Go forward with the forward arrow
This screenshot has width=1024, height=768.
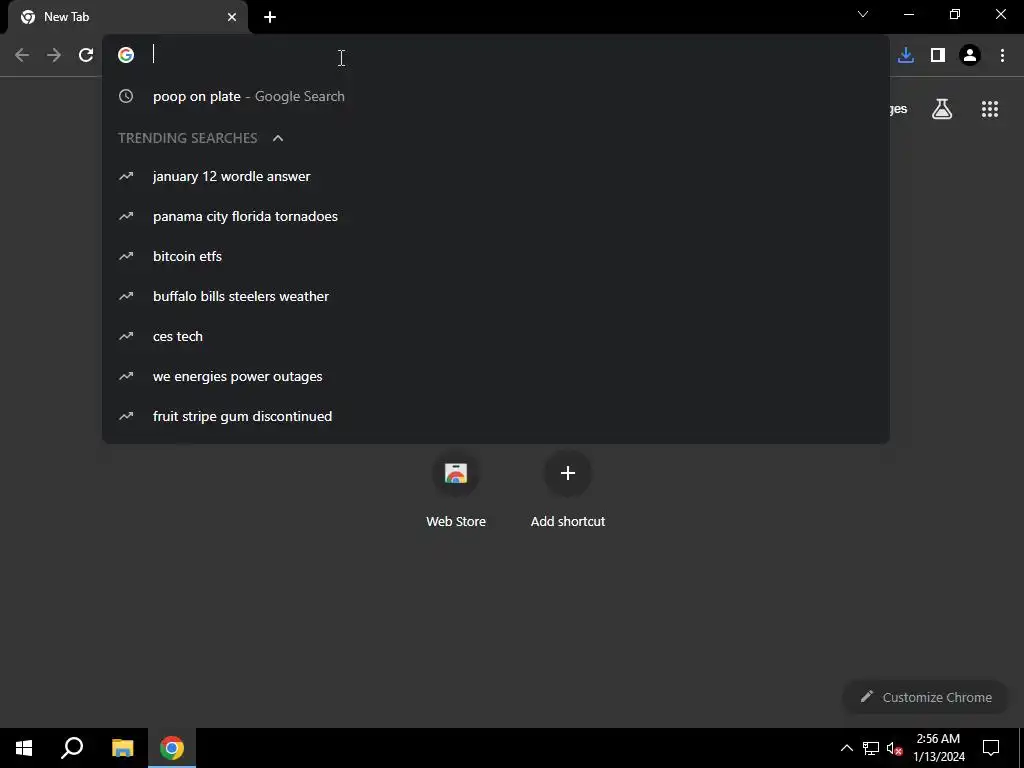coord(54,55)
